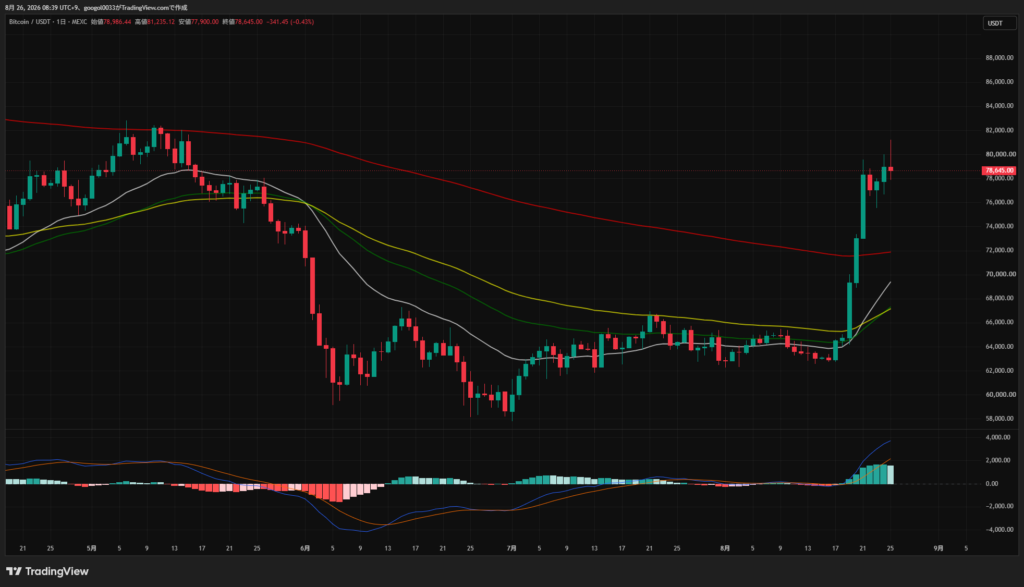Select the open value 78,986.44

pos(117,22)
